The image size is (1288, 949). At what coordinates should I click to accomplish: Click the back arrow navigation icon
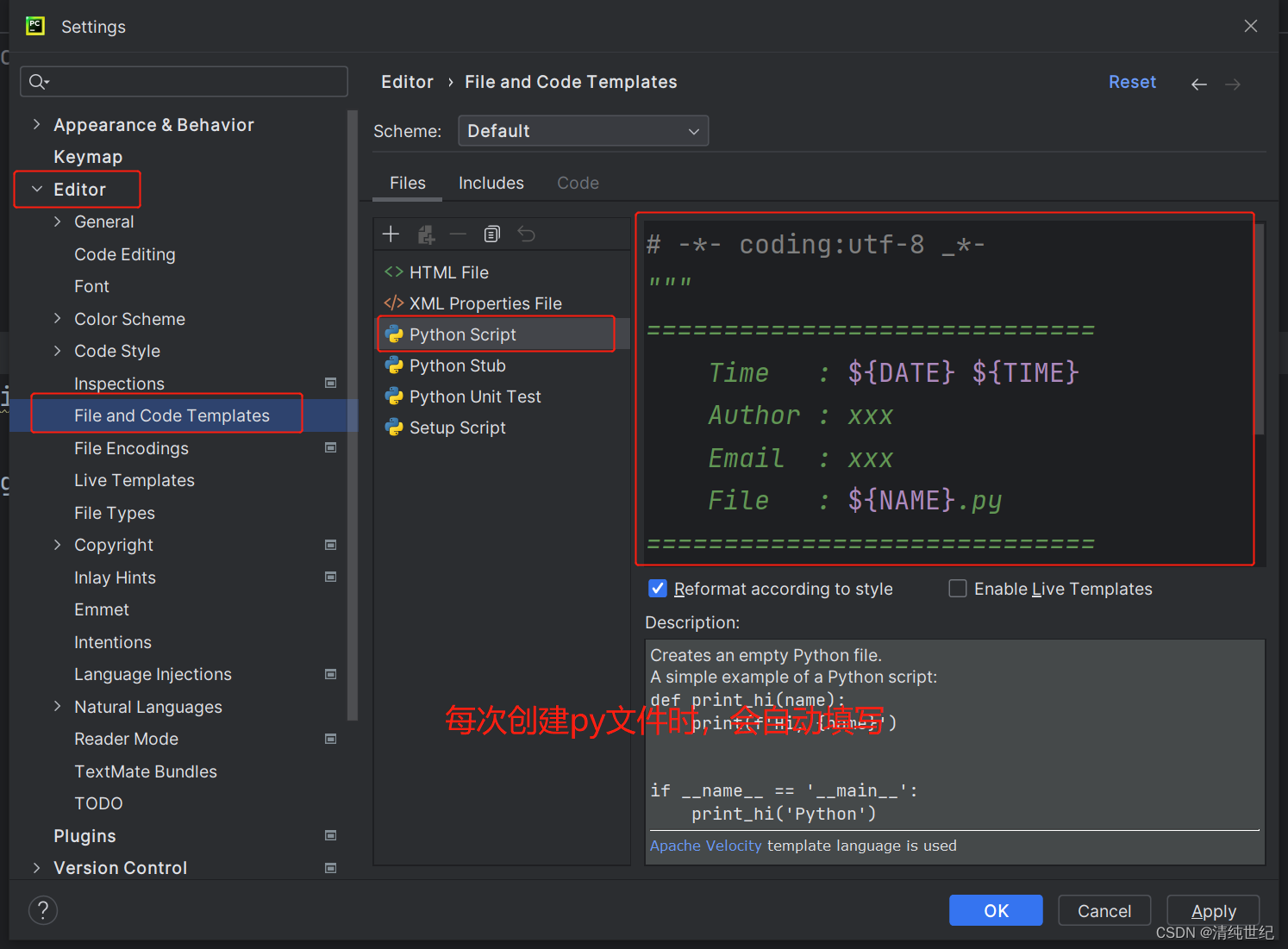1198,84
